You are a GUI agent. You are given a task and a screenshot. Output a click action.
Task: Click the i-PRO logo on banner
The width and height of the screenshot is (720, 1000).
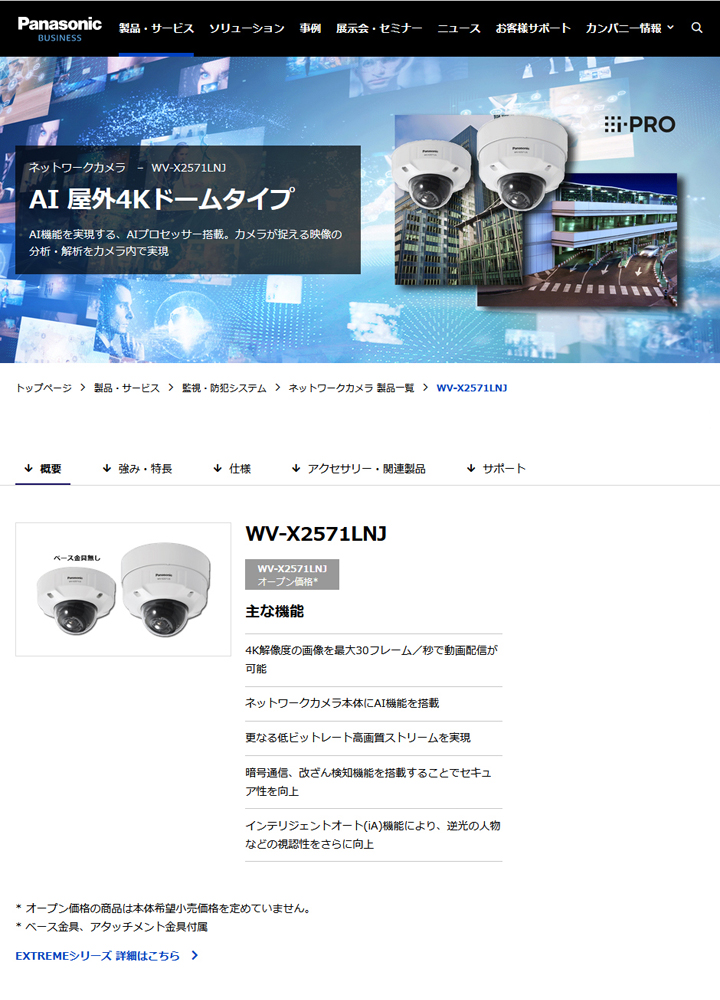(640, 124)
